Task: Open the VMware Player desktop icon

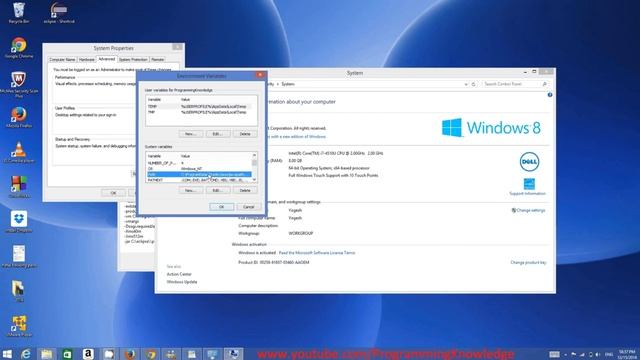Action: pyautogui.click(x=19, y=326)
